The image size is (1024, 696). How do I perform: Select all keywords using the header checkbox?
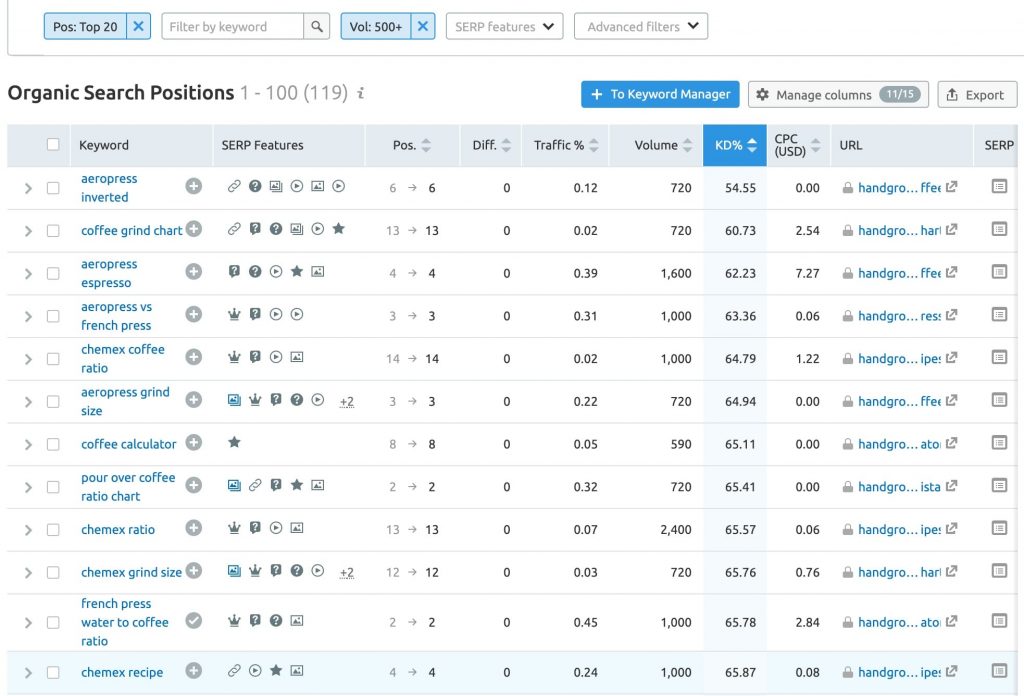pyautogui.click(x=55, y=145)
